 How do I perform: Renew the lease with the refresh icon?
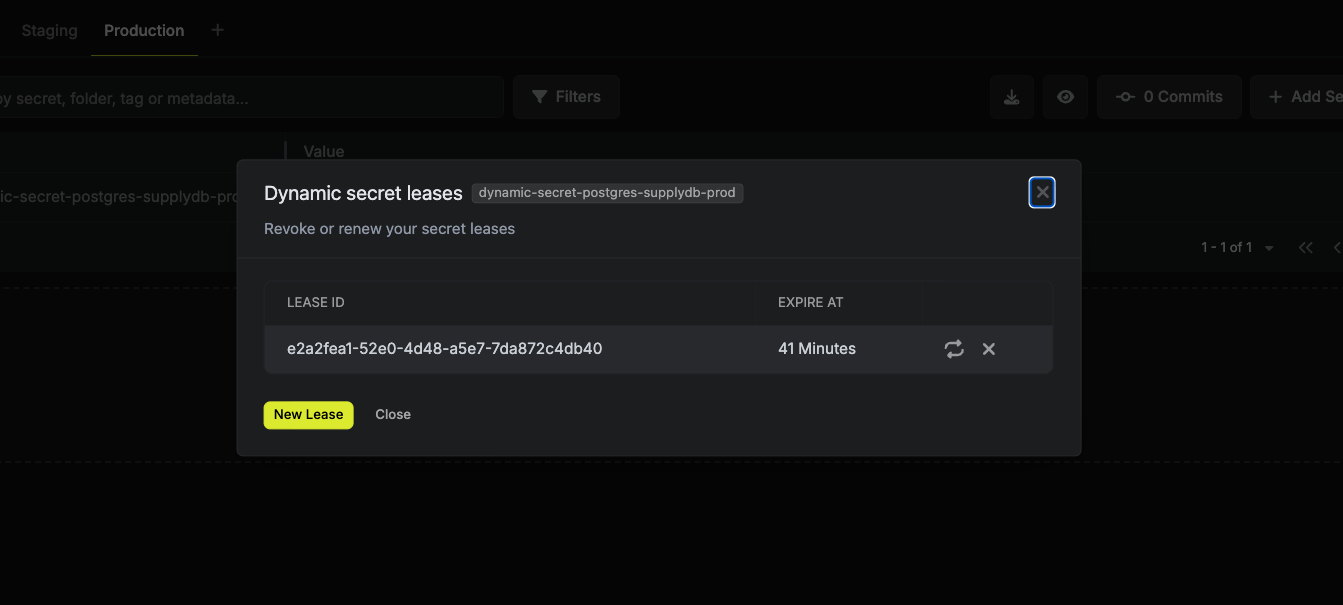954,349
